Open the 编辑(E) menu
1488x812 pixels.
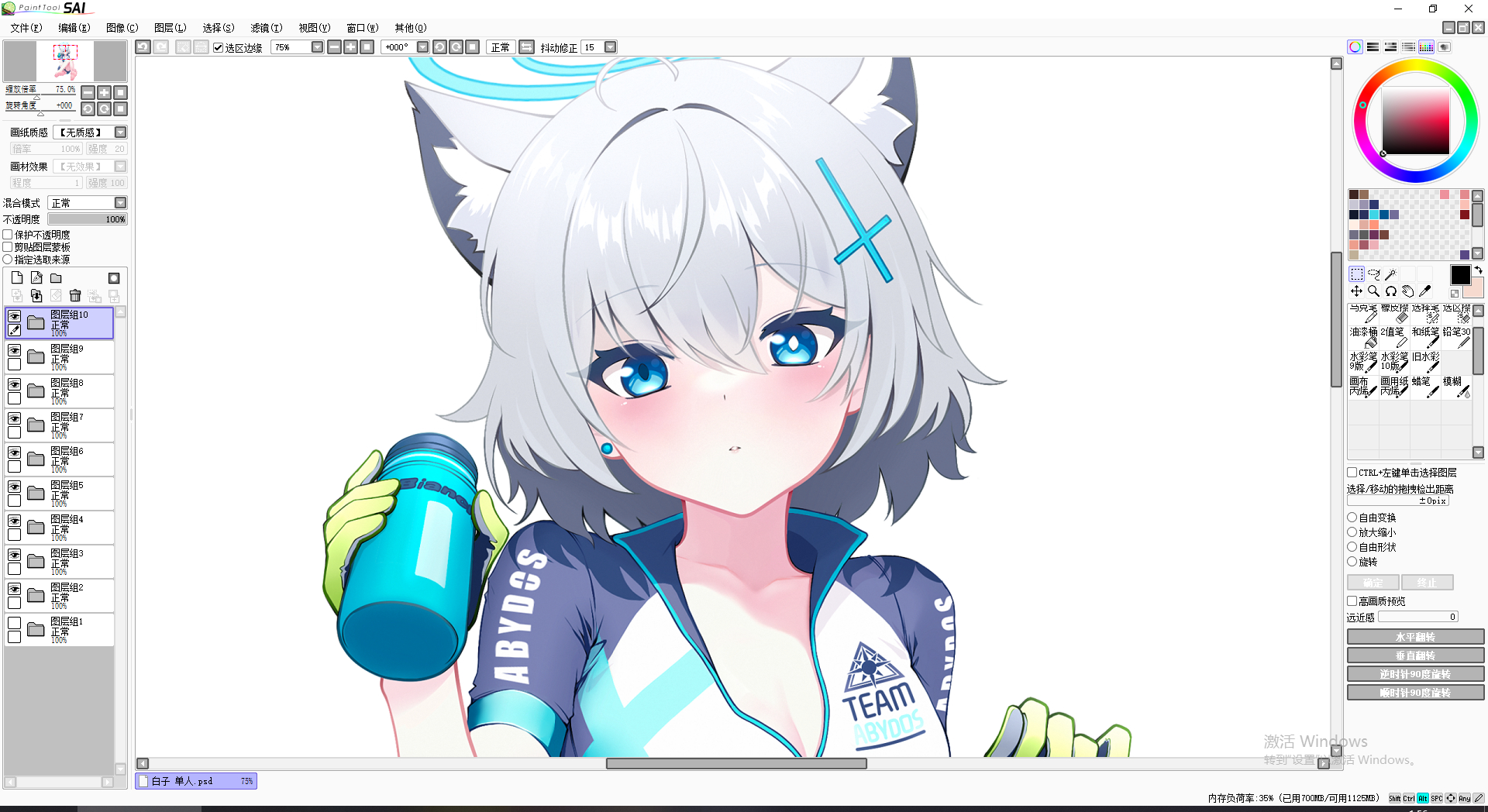(x=74, y=28)
